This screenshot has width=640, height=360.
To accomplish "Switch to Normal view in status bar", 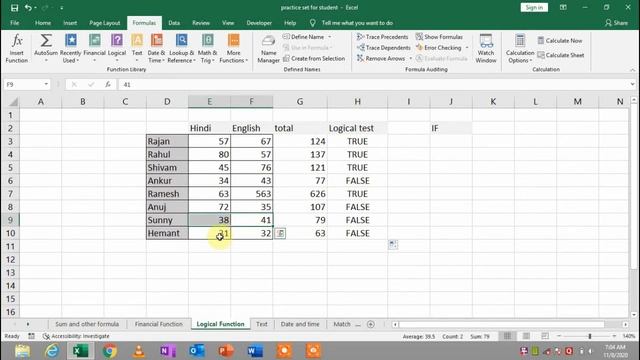I will click(x=507, y=336).
